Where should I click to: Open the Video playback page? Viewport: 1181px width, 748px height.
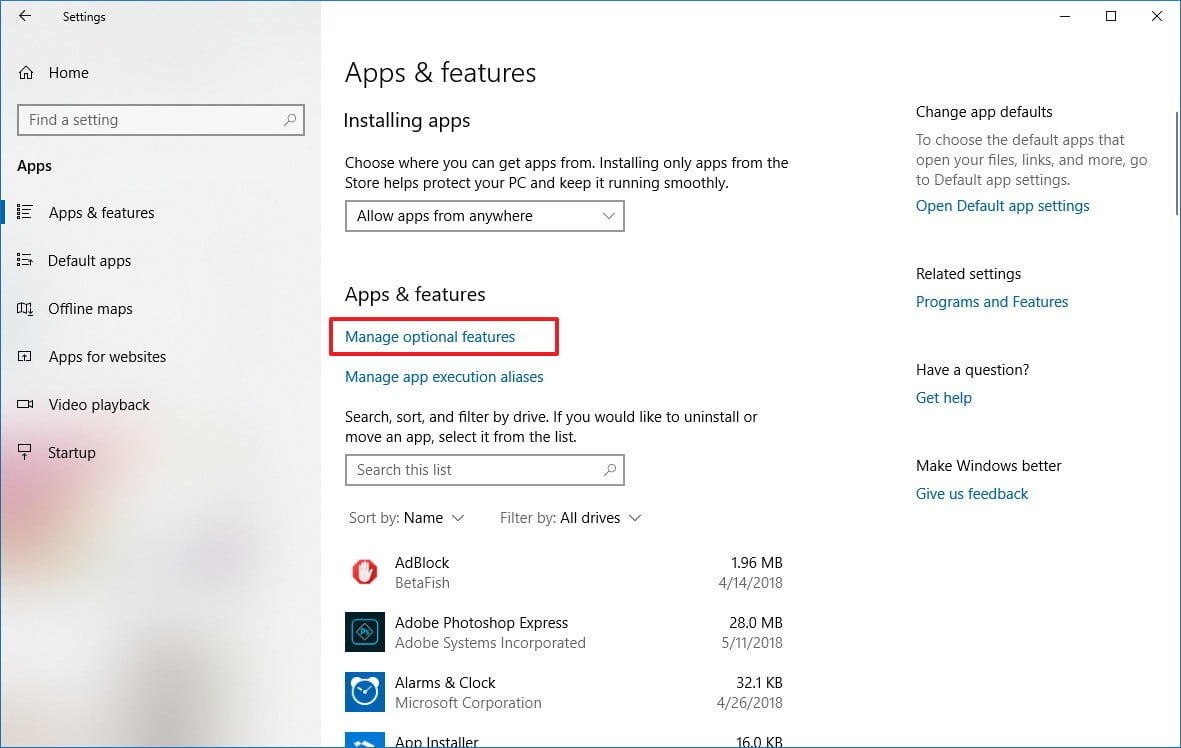coord(99,405)
